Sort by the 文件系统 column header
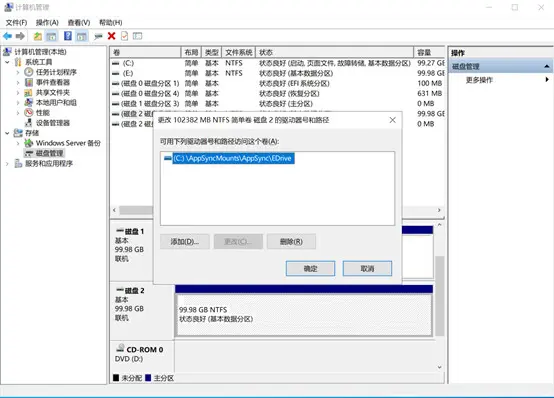Viewport: 554px width, 398px height. coord(238,53)
